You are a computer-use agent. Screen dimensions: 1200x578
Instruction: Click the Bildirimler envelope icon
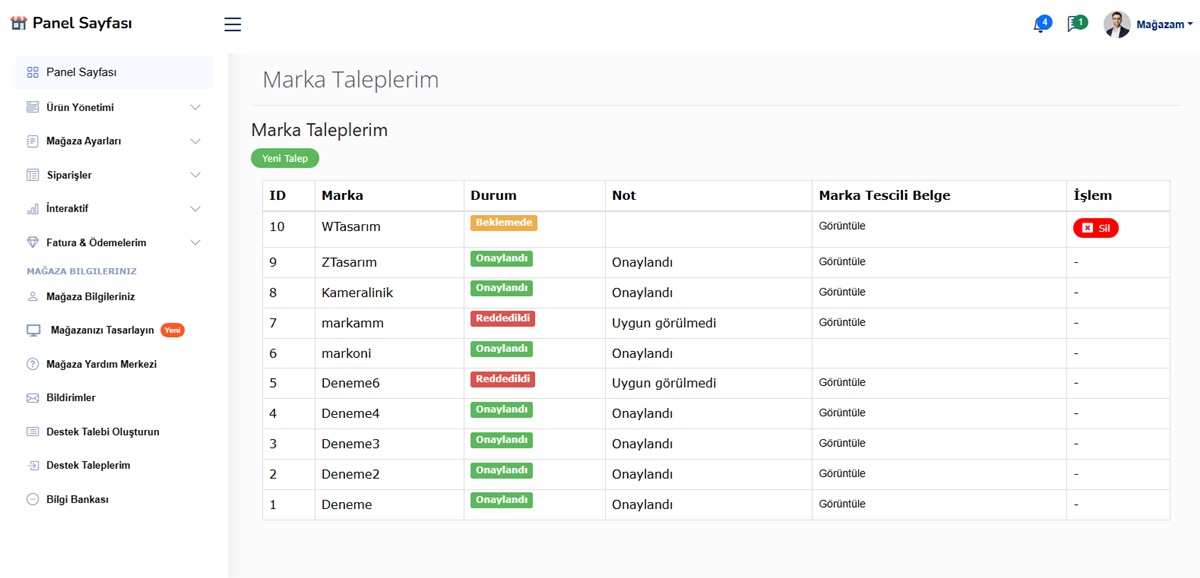tap(32, 398)
